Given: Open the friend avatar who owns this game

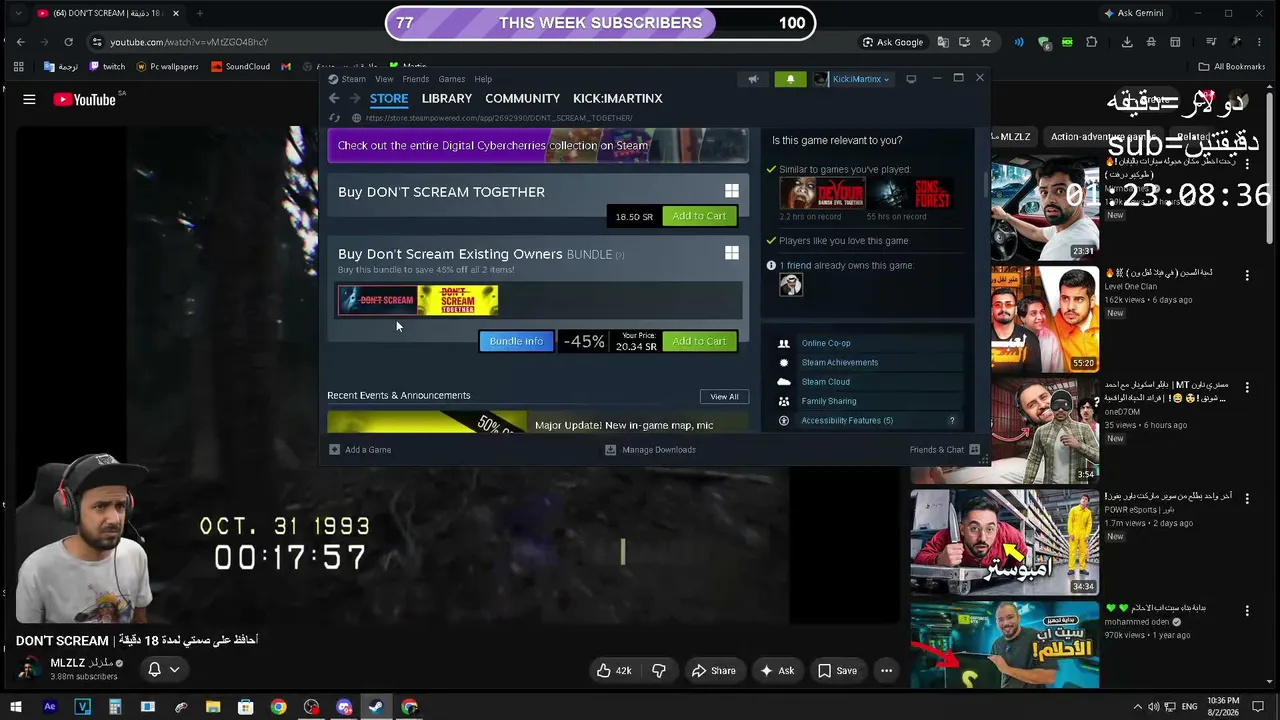Looking at the screenshot, I should (791, 285).
